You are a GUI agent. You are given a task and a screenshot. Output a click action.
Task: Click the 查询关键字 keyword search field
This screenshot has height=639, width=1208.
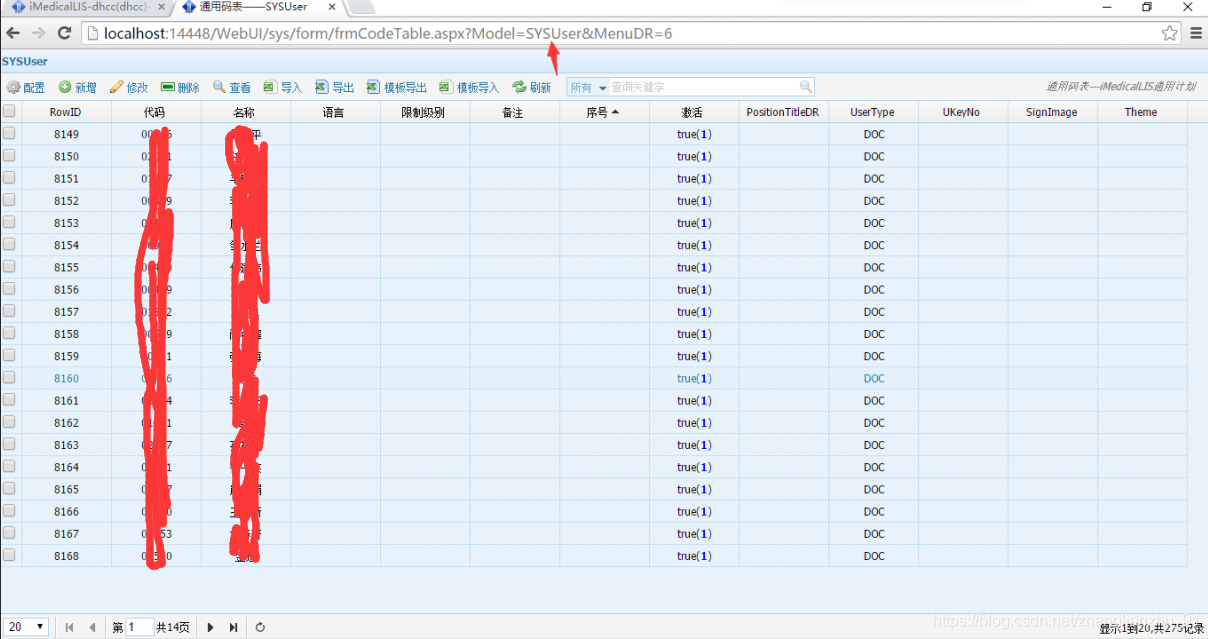click(x=703, y=88)
